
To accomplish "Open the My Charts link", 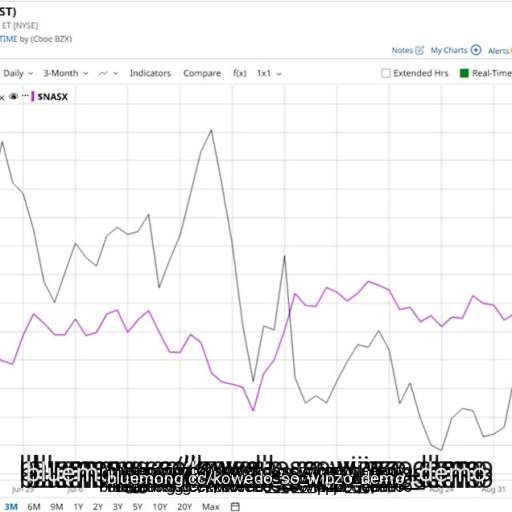I will 449,50.
